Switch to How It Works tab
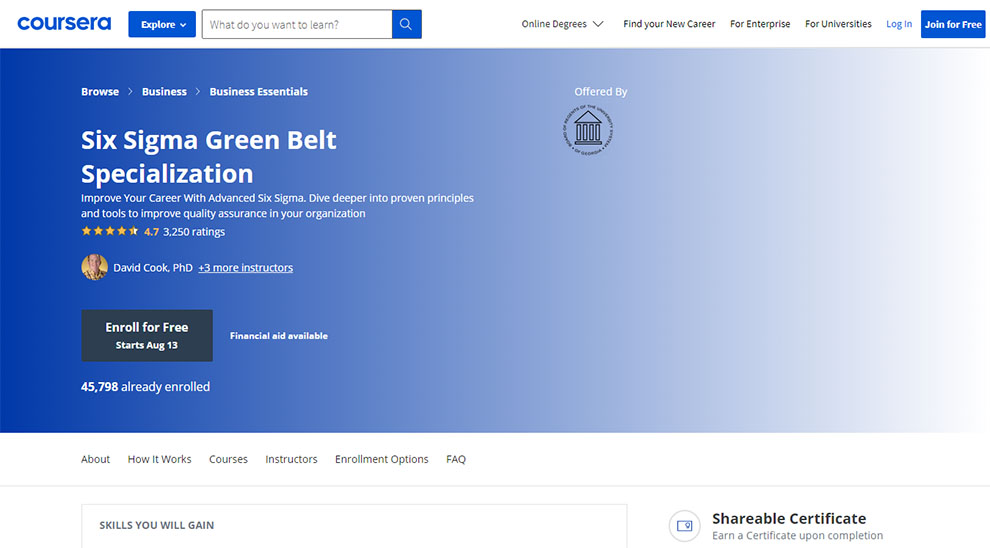Viewport: 990px width, 548px height. click(159, 459)
